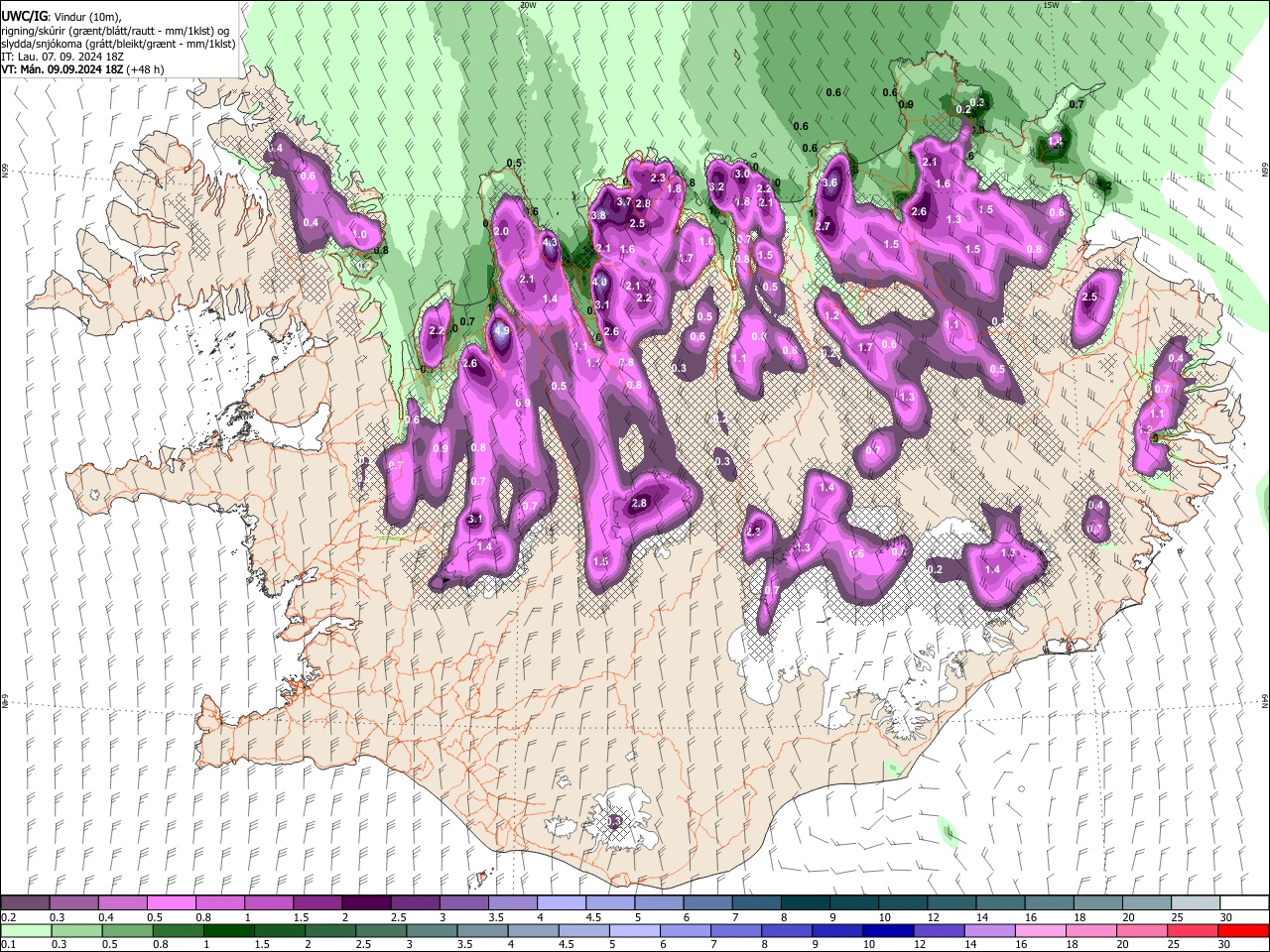Click the '4.9' precipitation value on the map
This screenshot has width=1270, height=952.
pyautogui.click(x=501, y=331)
